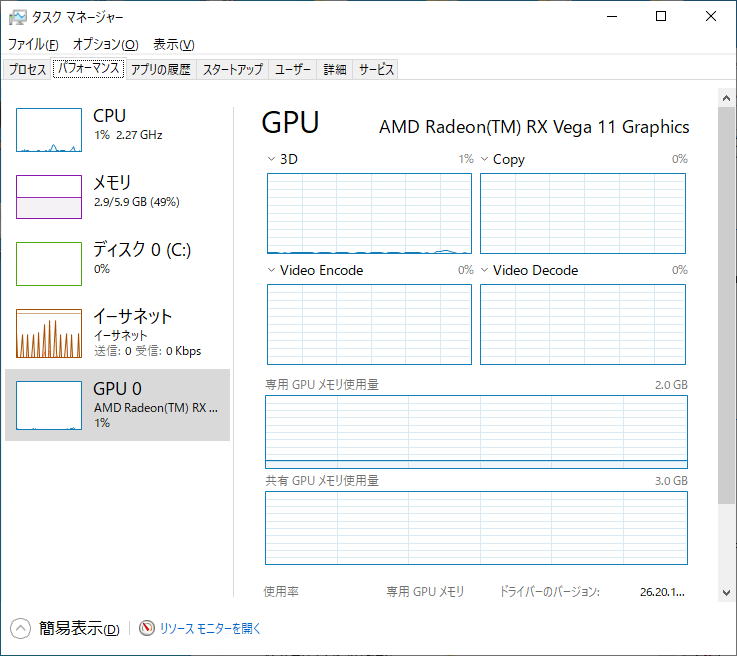Click the driver version value 26.20.1...
737x656 pixels.
(662, 592)
